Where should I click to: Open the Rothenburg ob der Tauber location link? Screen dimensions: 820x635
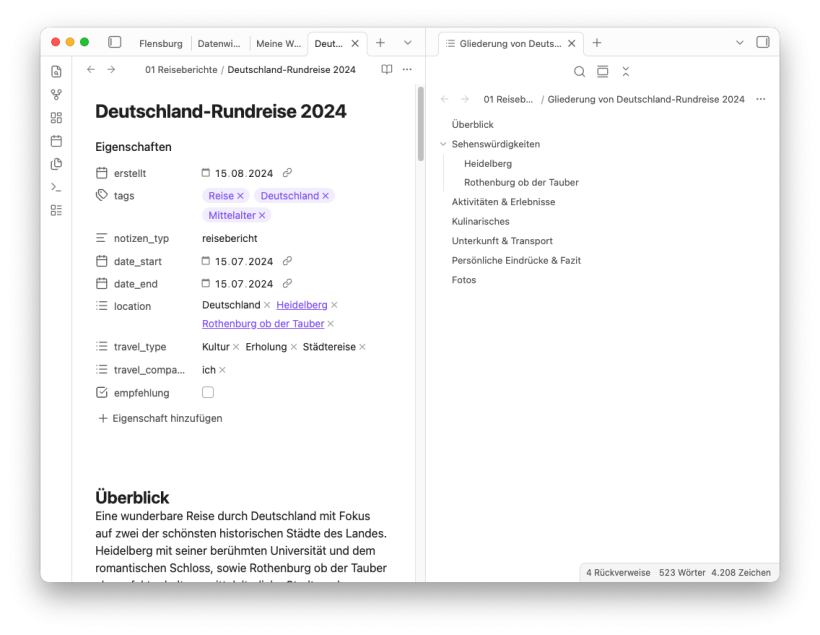coord(263,324)
